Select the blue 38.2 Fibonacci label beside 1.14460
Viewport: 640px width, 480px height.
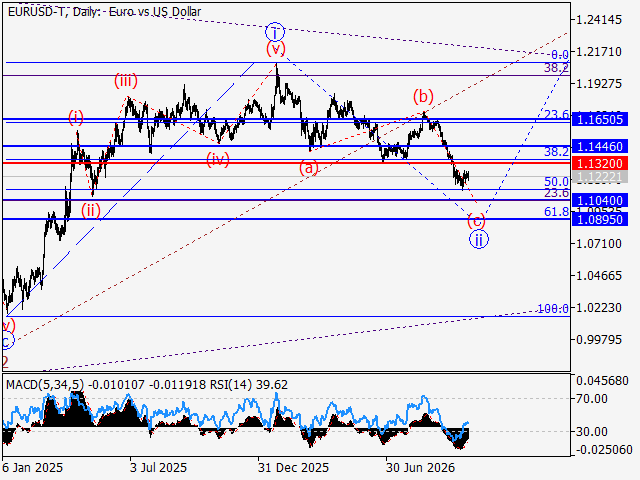click(557, 152)
